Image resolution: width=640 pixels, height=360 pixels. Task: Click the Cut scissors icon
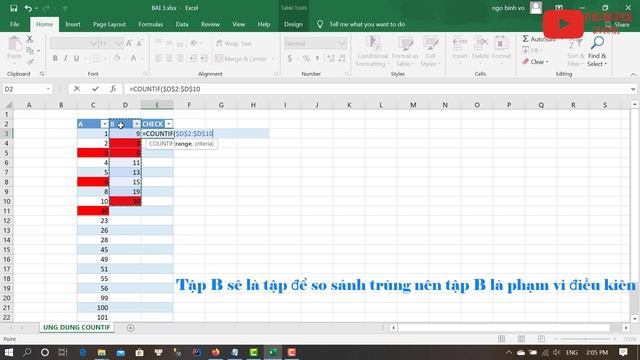(29, 39)
